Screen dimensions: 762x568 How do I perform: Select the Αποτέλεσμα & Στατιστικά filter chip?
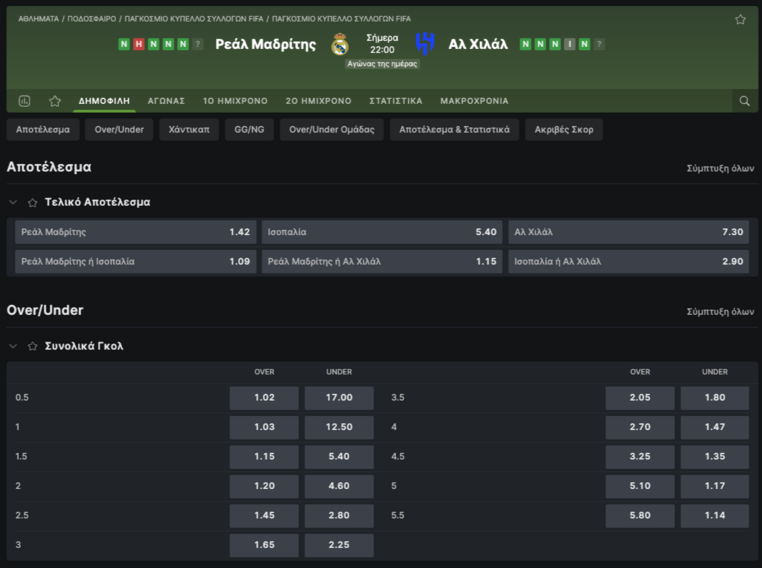(x=454, y=130)
